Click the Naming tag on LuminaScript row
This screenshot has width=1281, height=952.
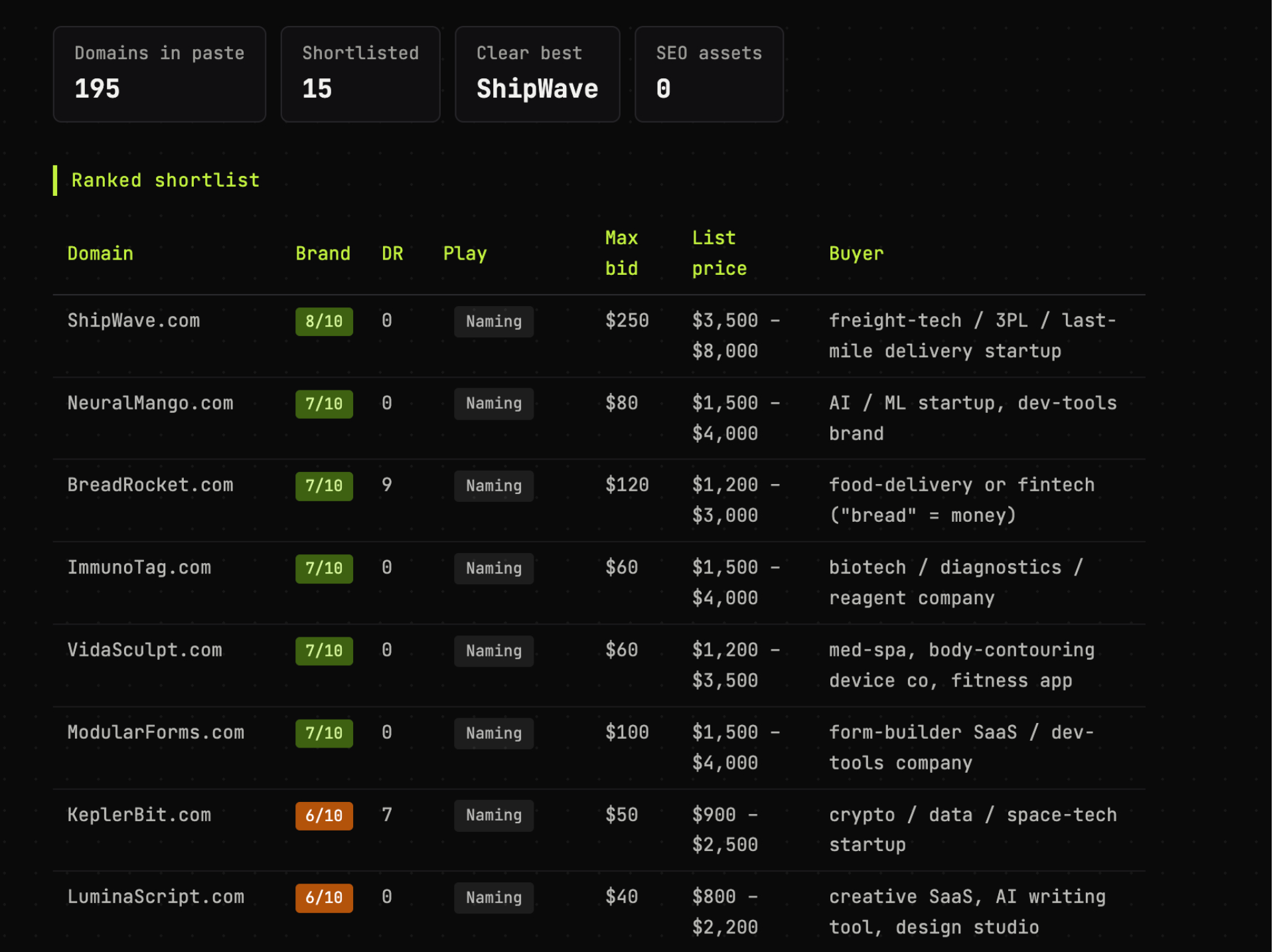pos(494,898)
